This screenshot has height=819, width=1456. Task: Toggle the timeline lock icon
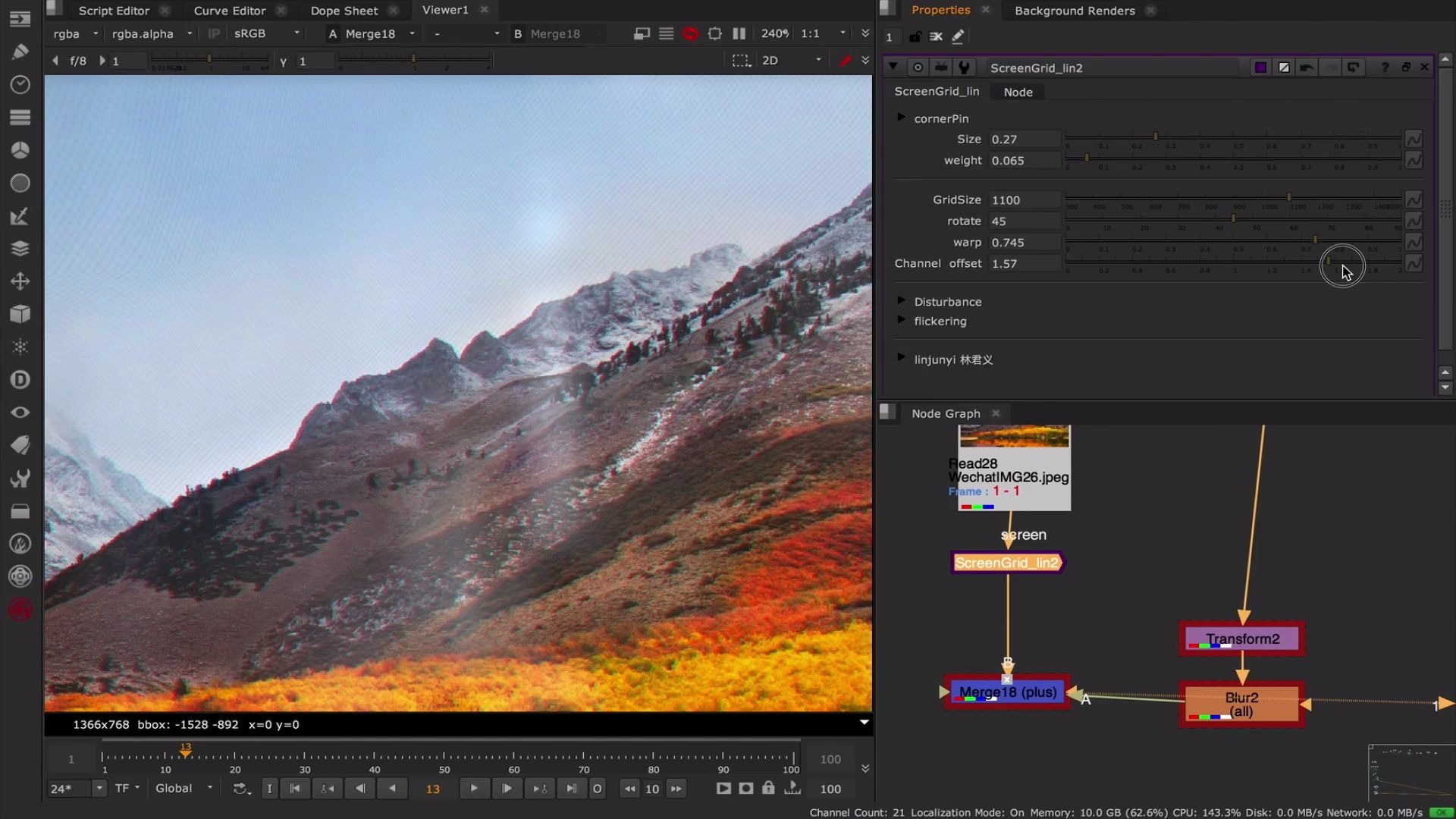pos(768,789)
